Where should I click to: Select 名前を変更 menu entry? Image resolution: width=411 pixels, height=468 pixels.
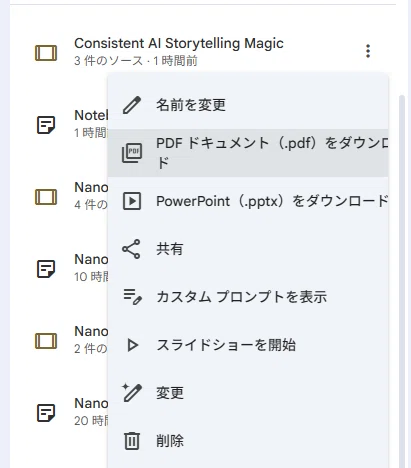[248, 105]
